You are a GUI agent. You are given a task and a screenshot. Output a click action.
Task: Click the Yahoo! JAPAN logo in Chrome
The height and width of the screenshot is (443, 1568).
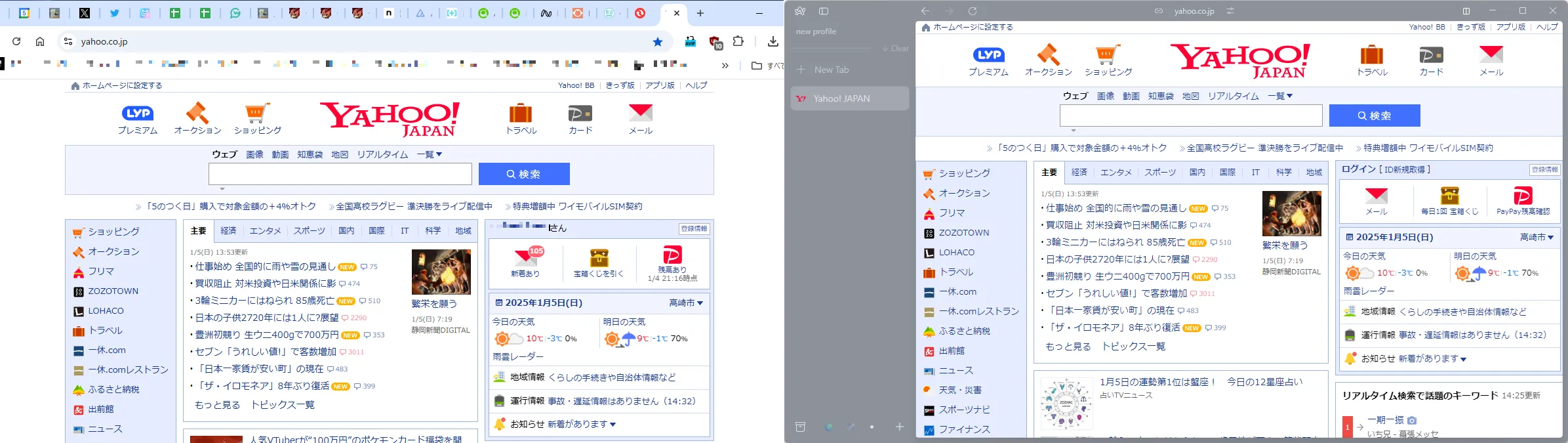(x=390, y=118)
